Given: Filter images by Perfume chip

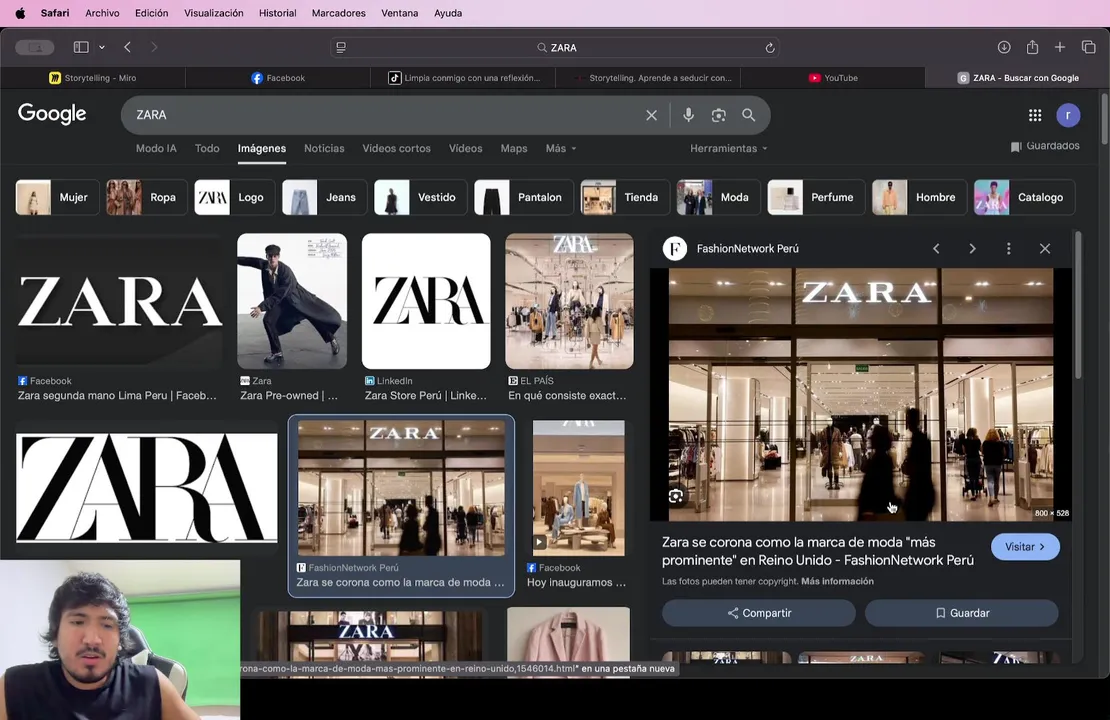Looking at the screenshot, I should click(x=816, y=197).
